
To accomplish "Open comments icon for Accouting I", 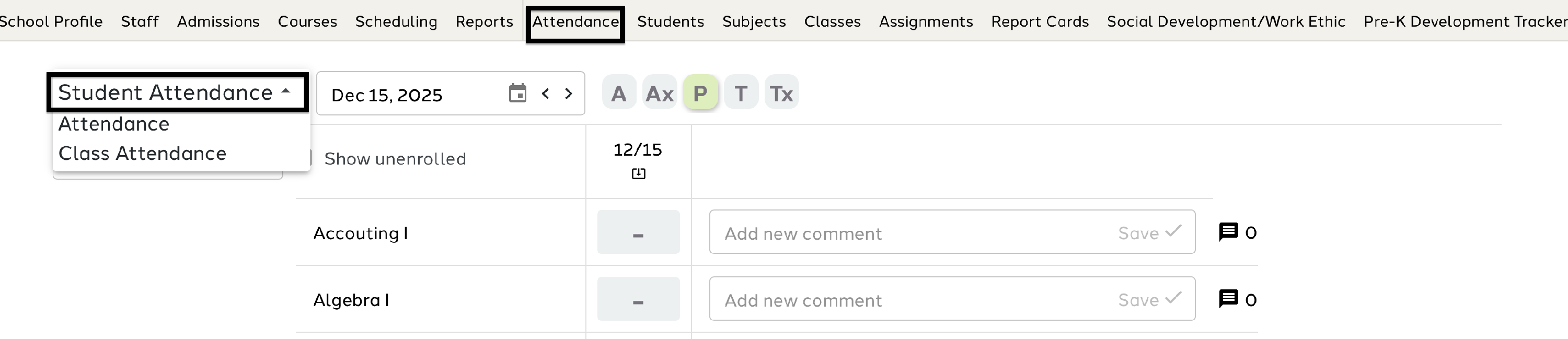I will tap(1228, 232).
